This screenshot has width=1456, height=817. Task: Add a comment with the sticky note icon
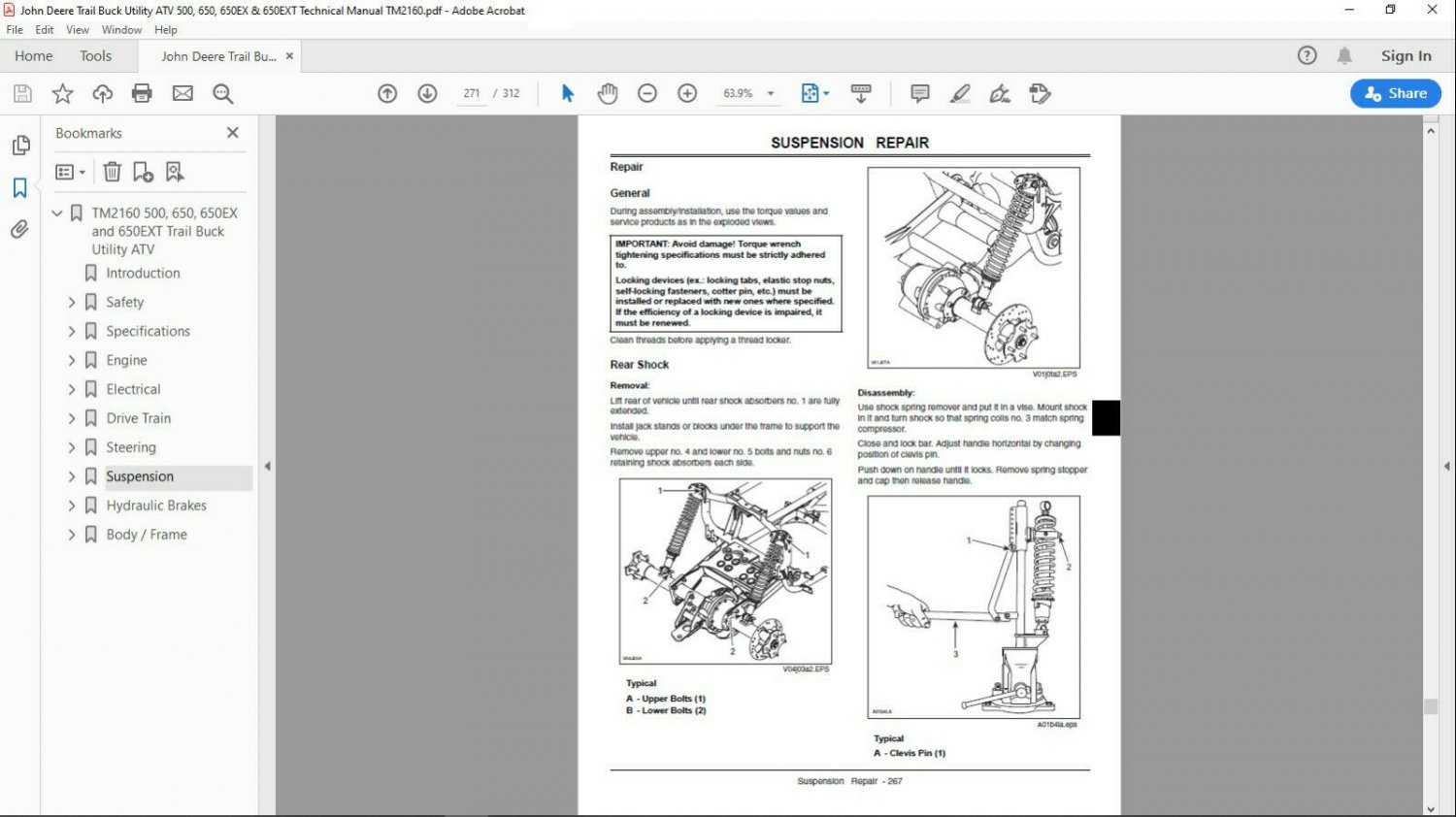click(920, 94)
